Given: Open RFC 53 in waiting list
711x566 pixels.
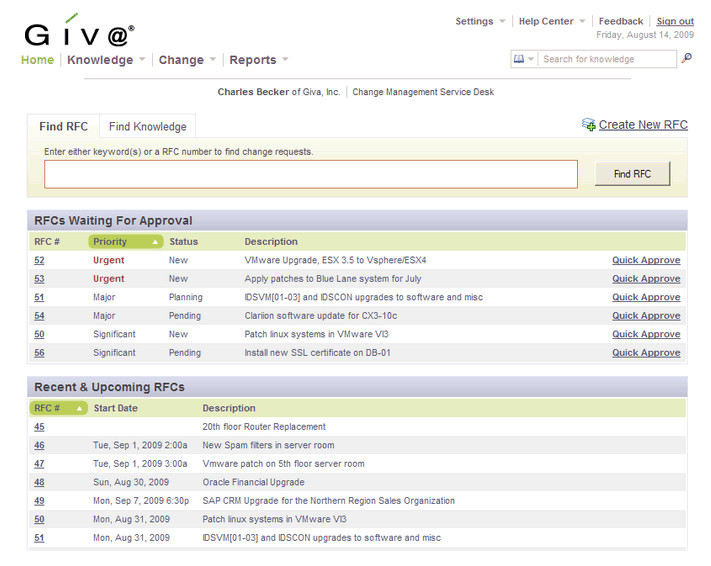Looking at the screenshot, I should pos(39,279).
